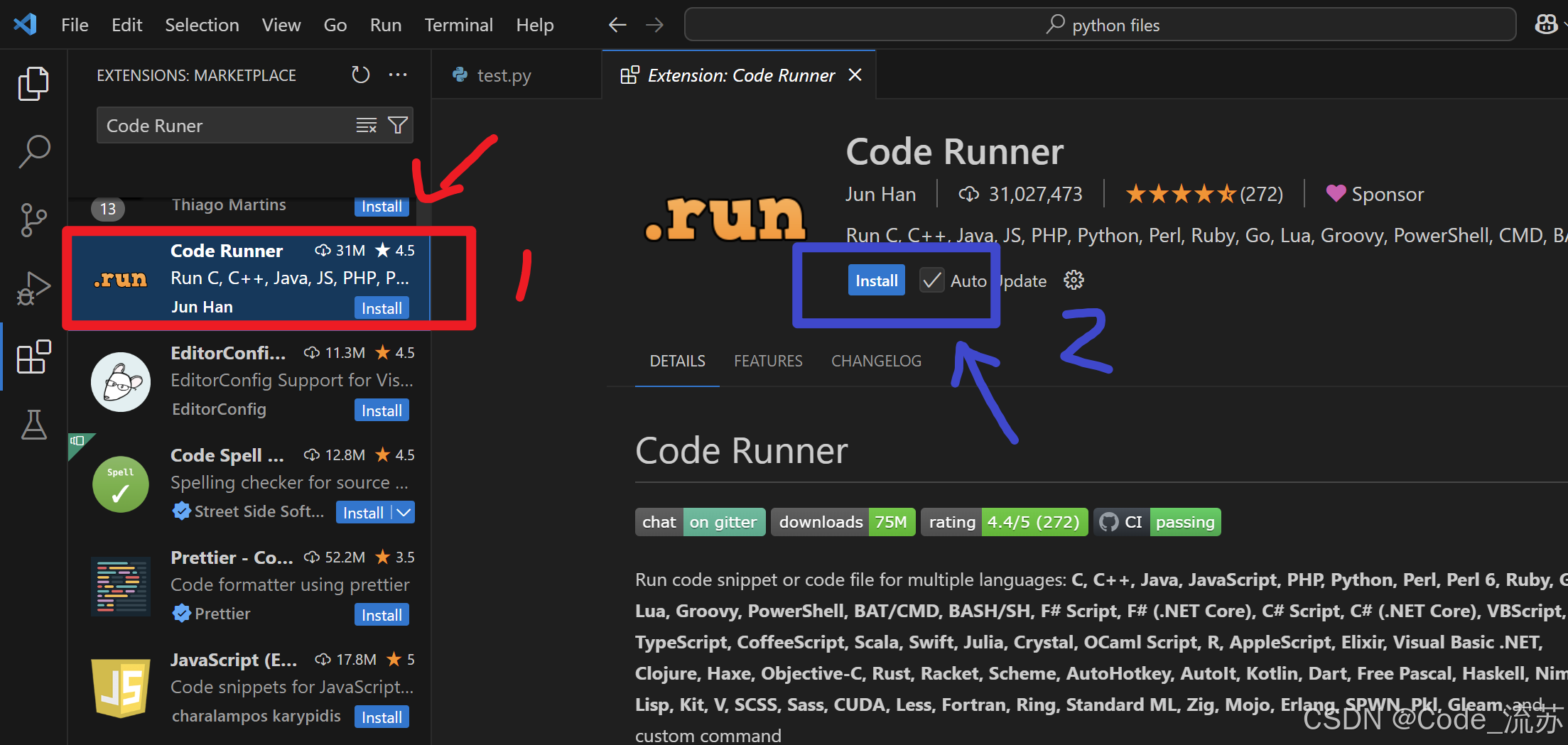Image resolution: width=1568 pixels, height=745 pixels.
Task: Click the Jun Han publisher link
Action: point(880,194)
